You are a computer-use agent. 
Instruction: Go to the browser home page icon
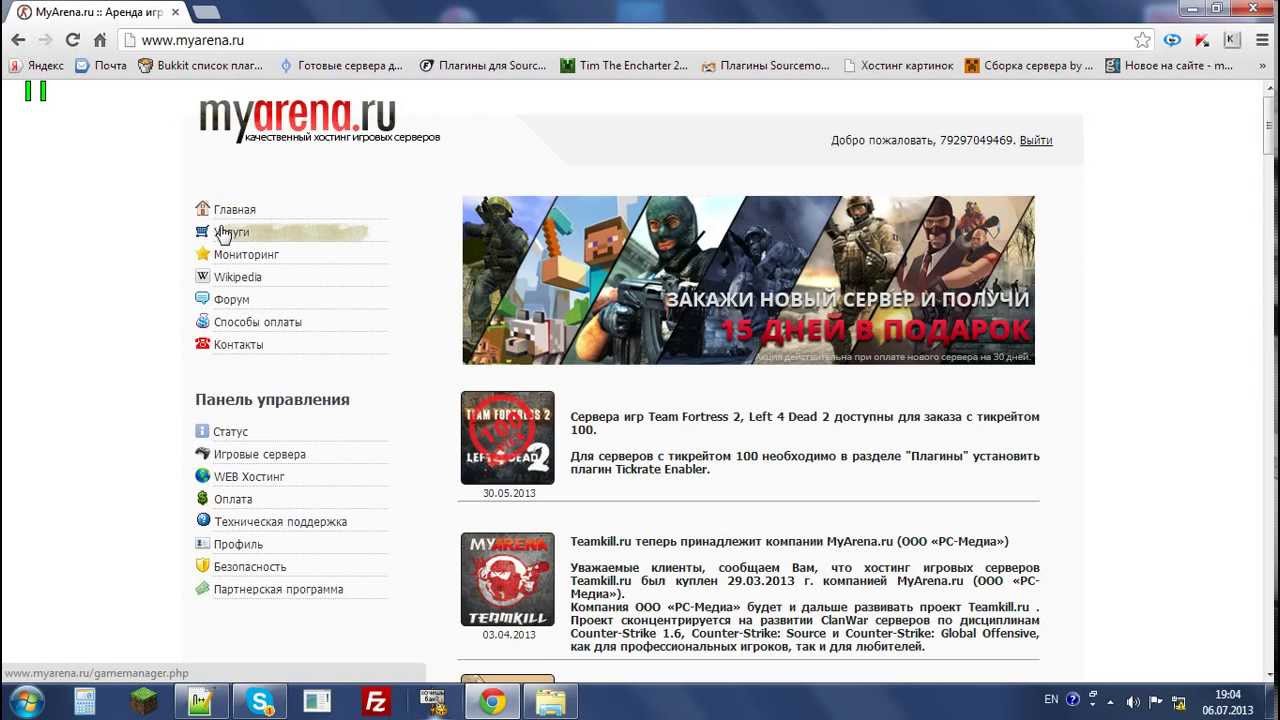(x=100, y=40)
